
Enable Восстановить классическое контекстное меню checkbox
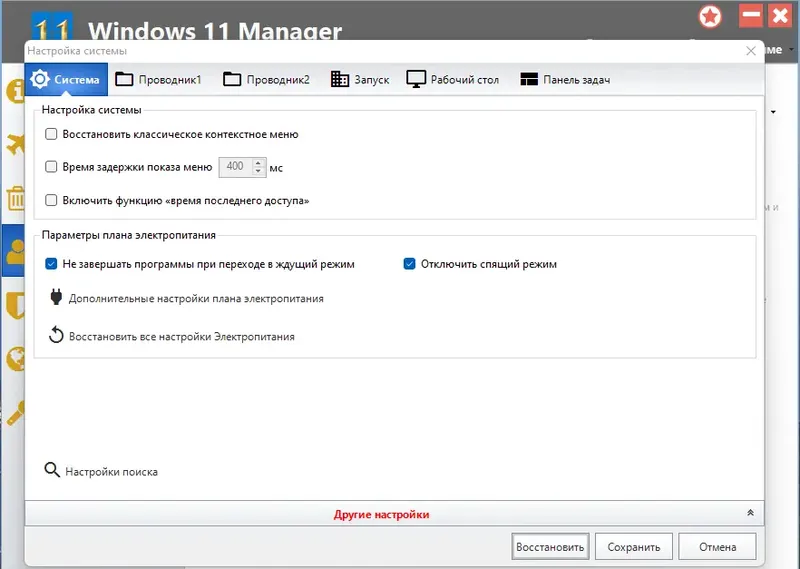(51, 134)
